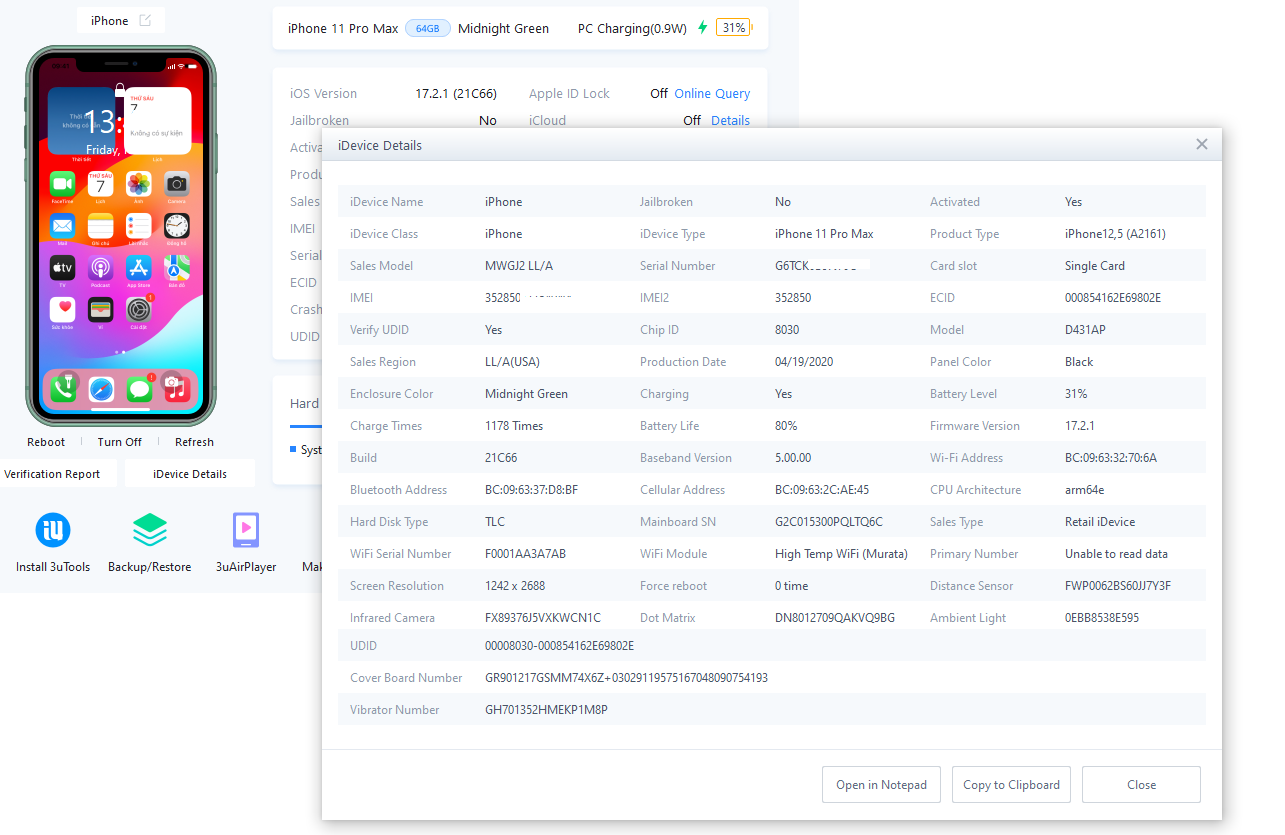Select Dot Matrix value DN8012709QAKVQ9BG

point(835,618)
